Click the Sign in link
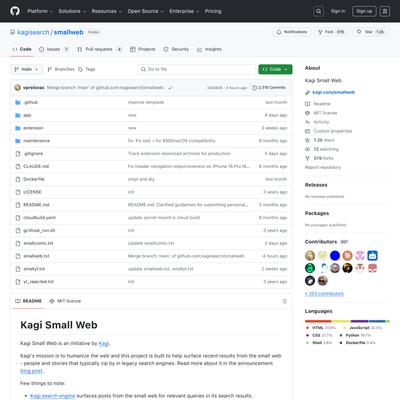The width and height of the screenshot is (400, 400). [338, 11]
